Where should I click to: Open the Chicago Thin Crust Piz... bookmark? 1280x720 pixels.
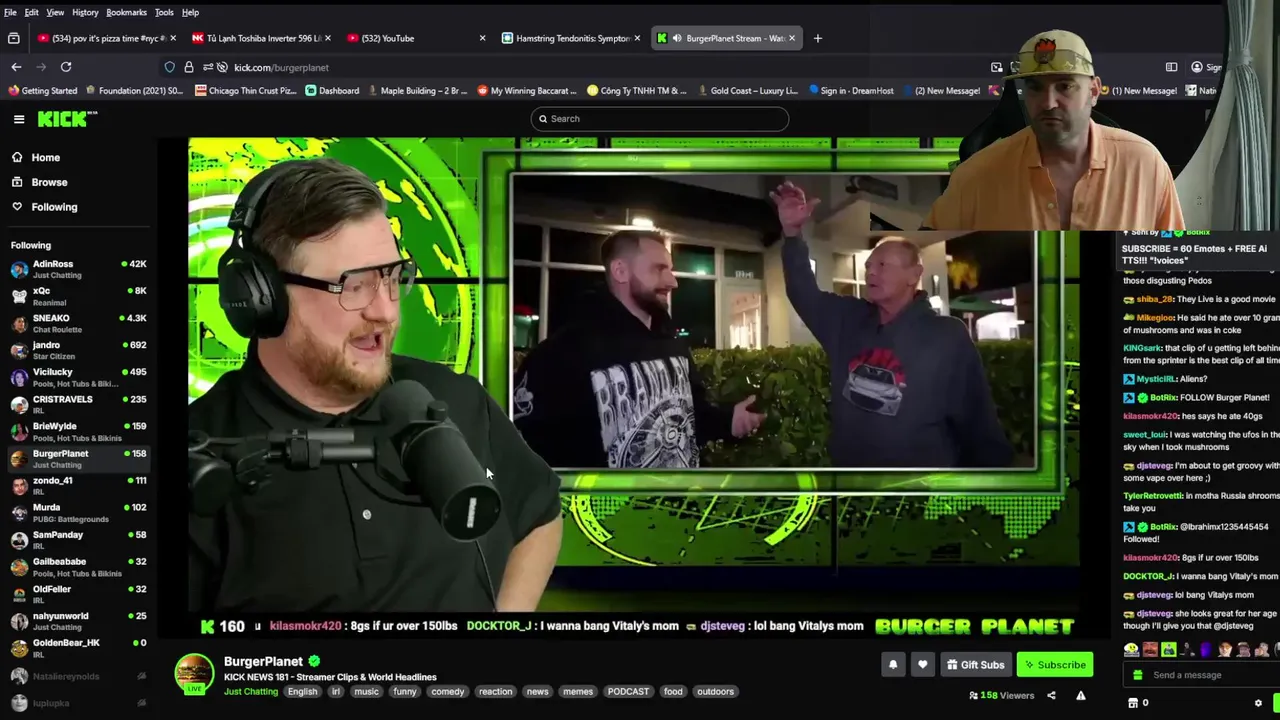click(x=245, y=91)
